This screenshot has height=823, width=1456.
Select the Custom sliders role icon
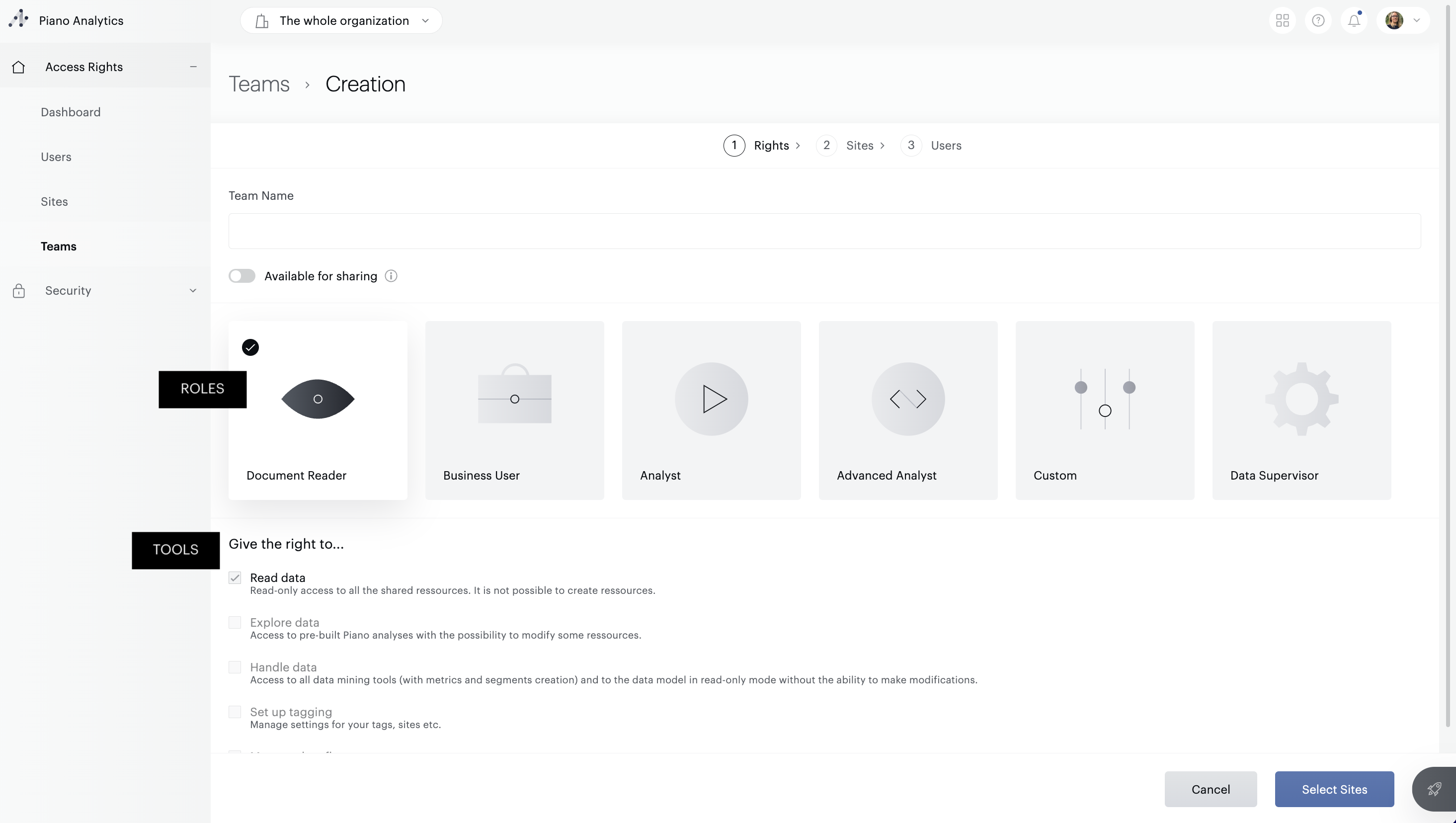tap(1105, 399)
